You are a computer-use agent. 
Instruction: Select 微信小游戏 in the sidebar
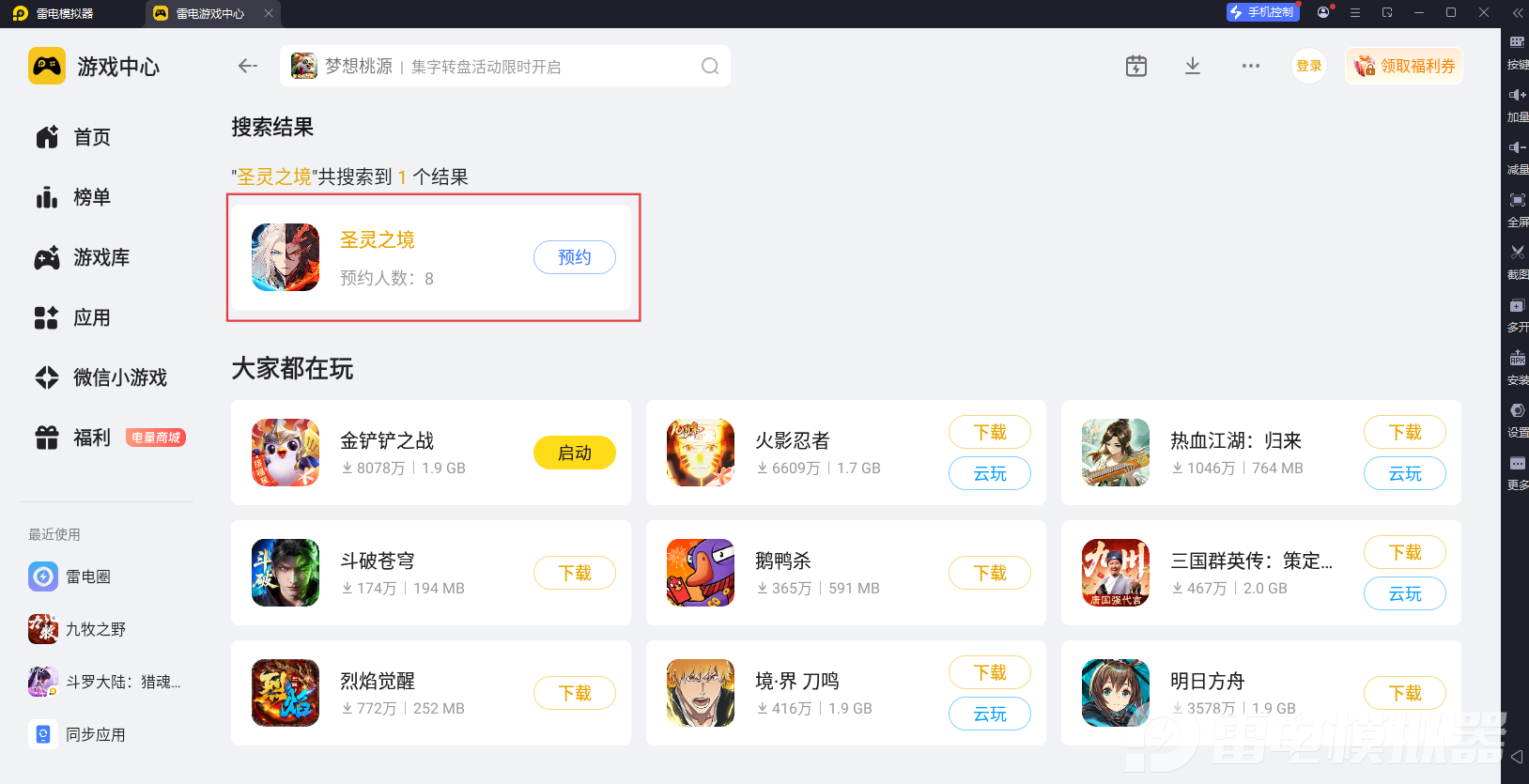101,377
